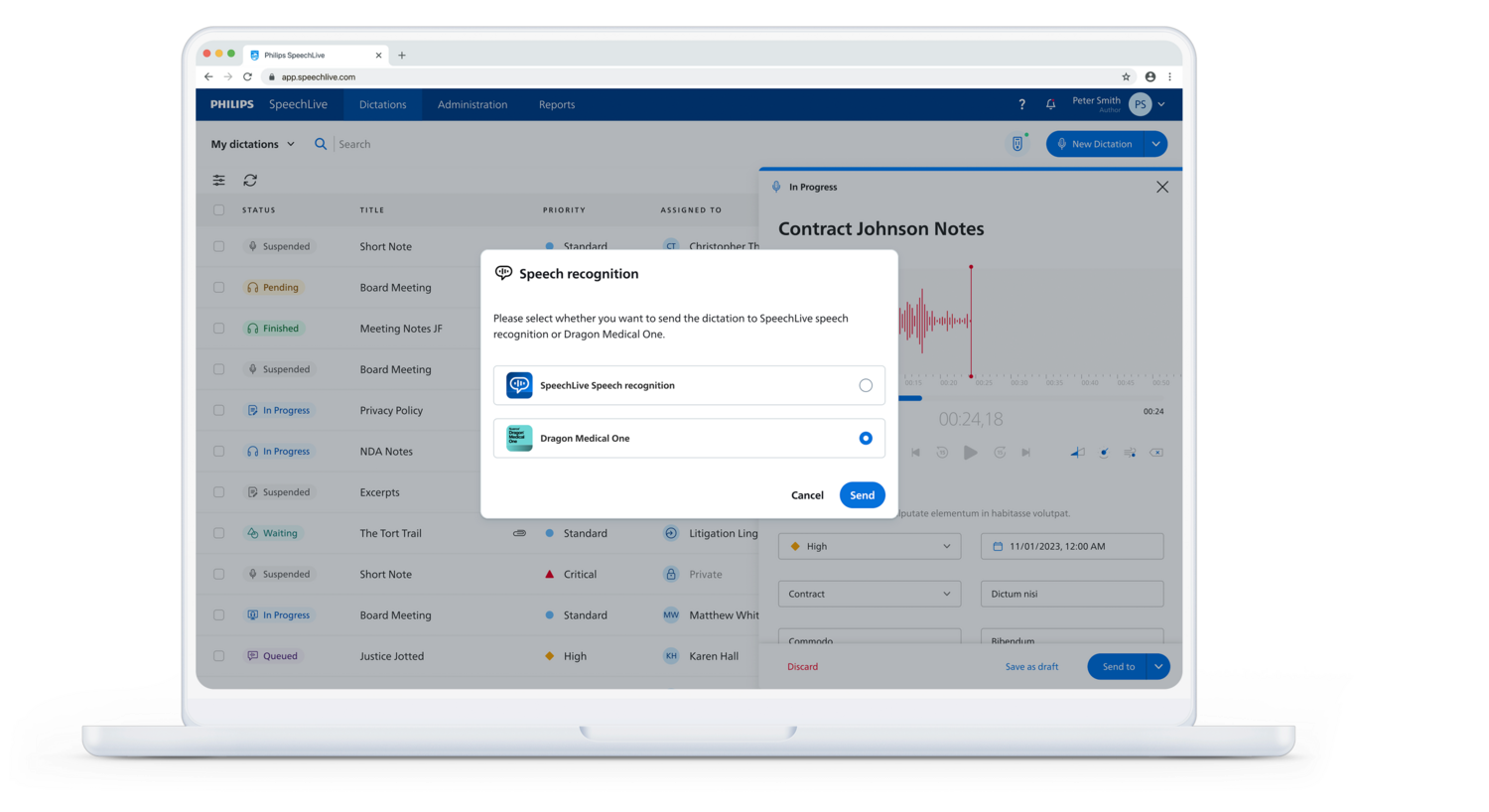Image resolution: width=1489 pixels, height=812 pixels.
Task: Open help question mark icon
Action: [x=1021, y=104]
